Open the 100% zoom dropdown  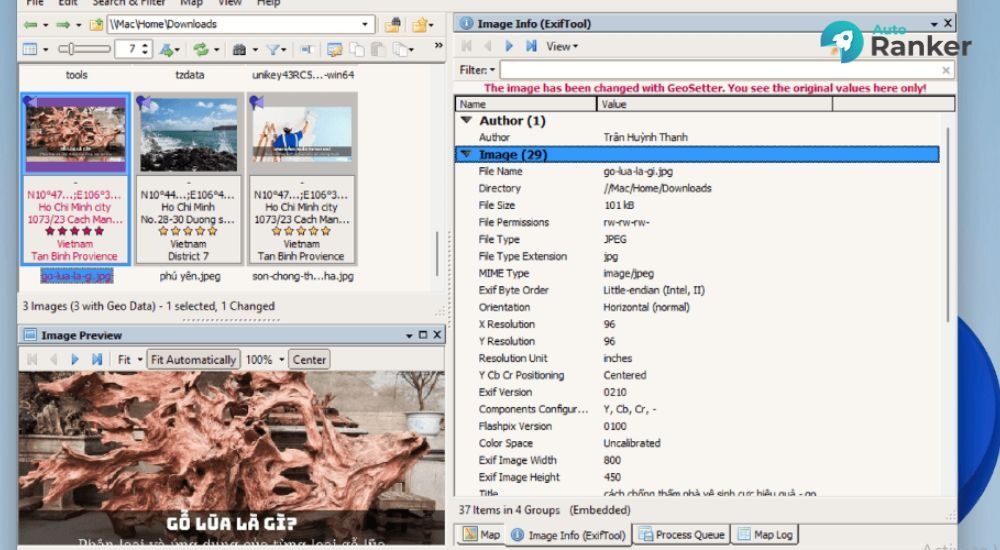tap(281, 359)
